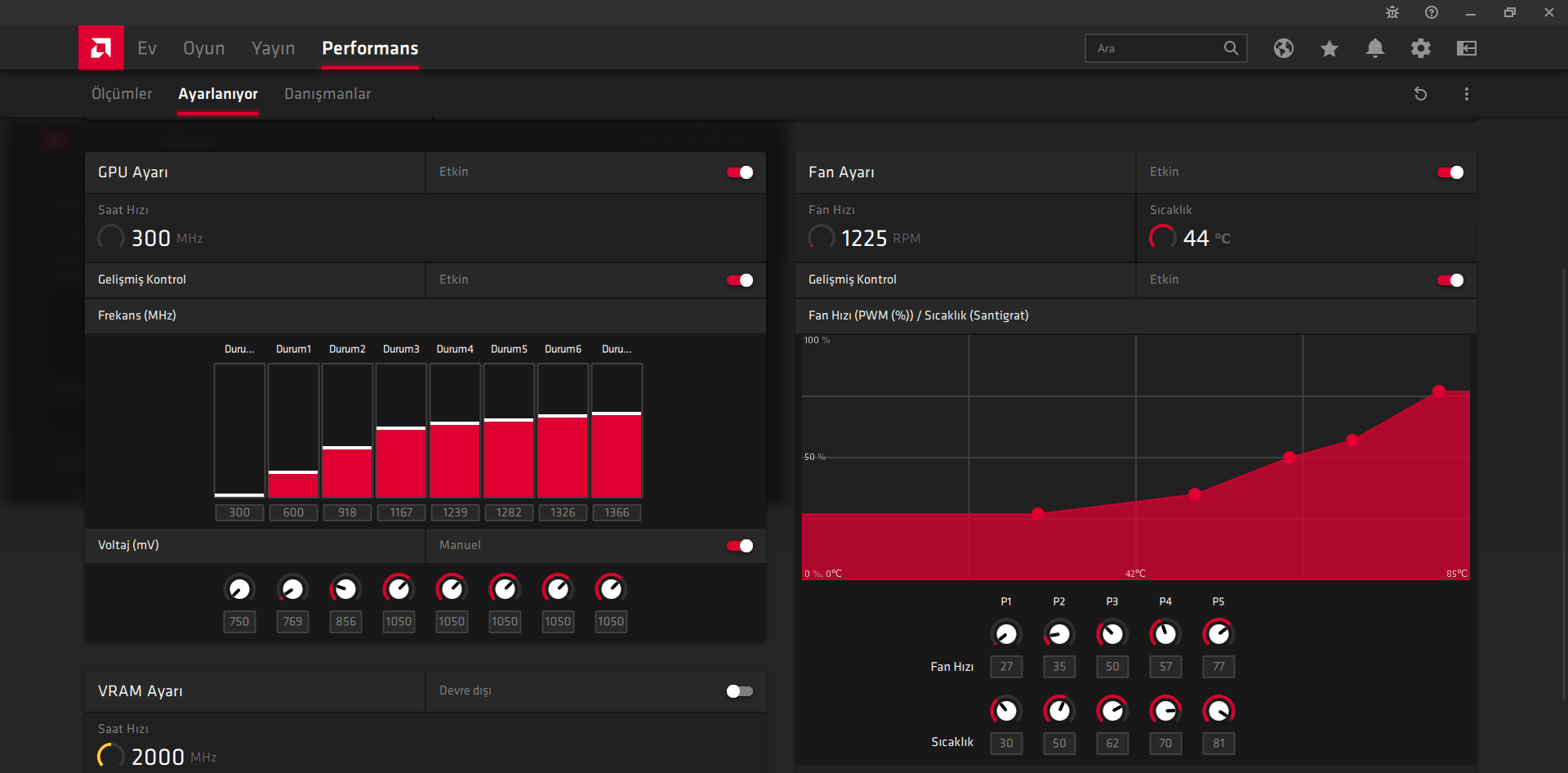Click the reset undo arrow icon

click(x=1421, y=94)
